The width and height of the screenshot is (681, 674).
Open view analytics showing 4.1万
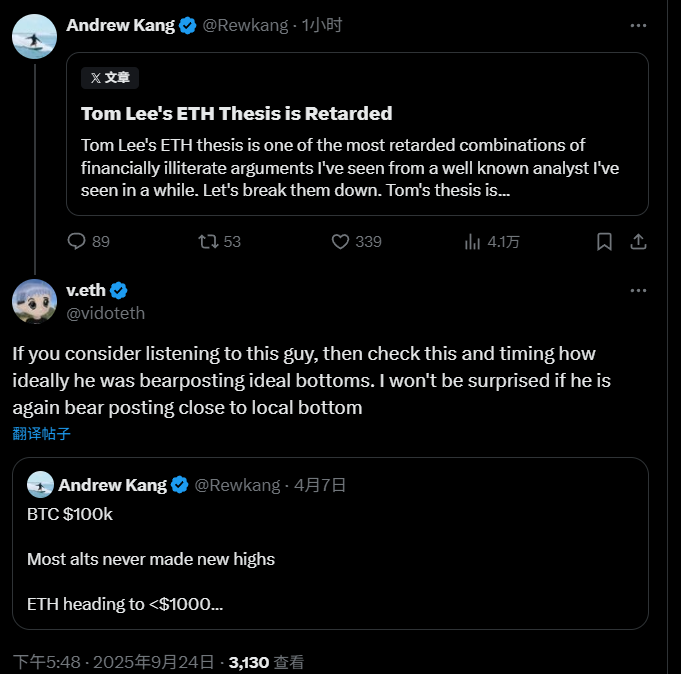473,241
